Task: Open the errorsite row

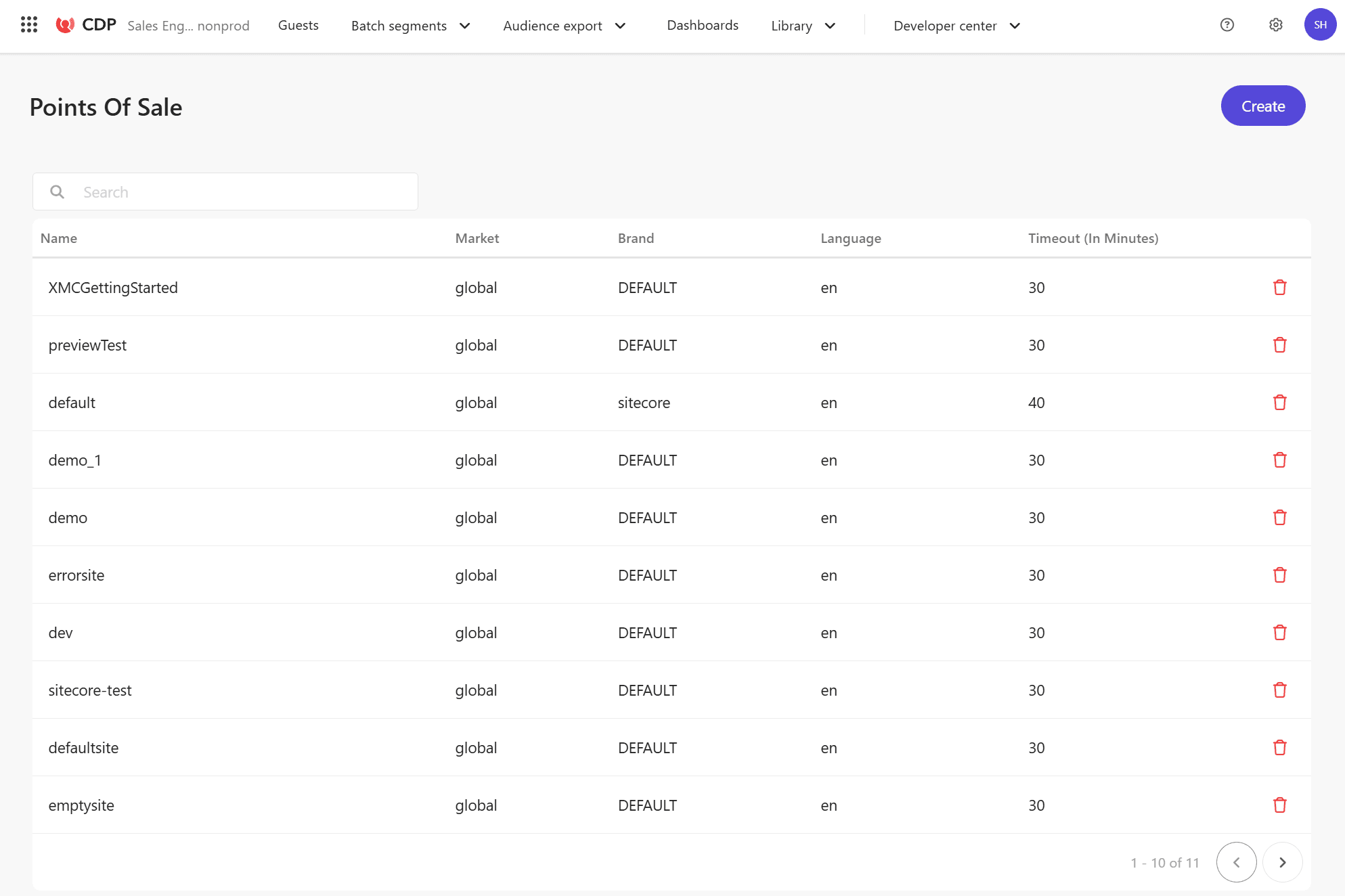Action: point(671,575)
